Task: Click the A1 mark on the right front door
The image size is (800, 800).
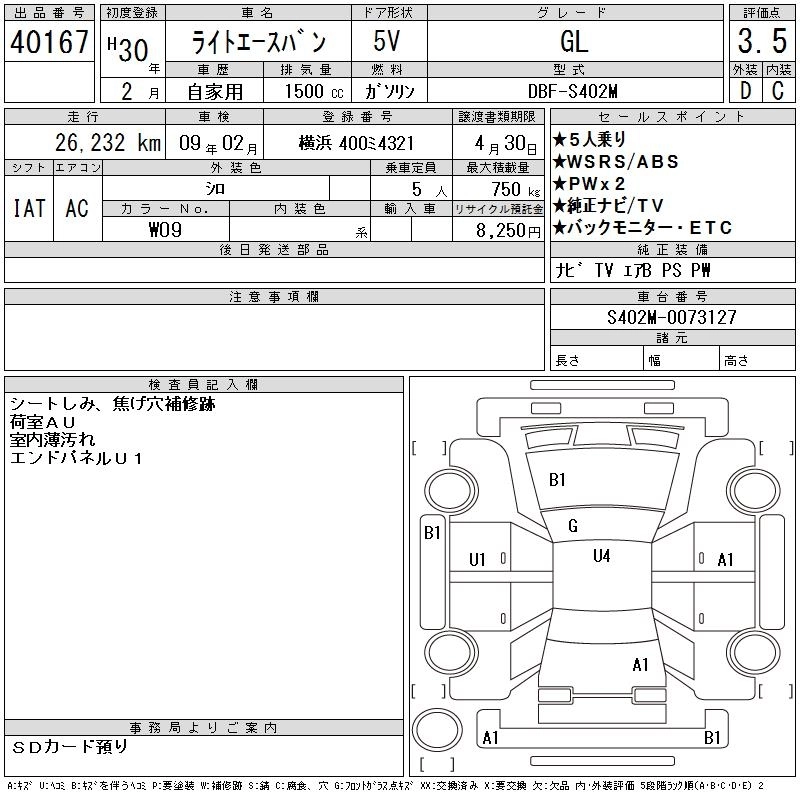Action: pos(726,560)
